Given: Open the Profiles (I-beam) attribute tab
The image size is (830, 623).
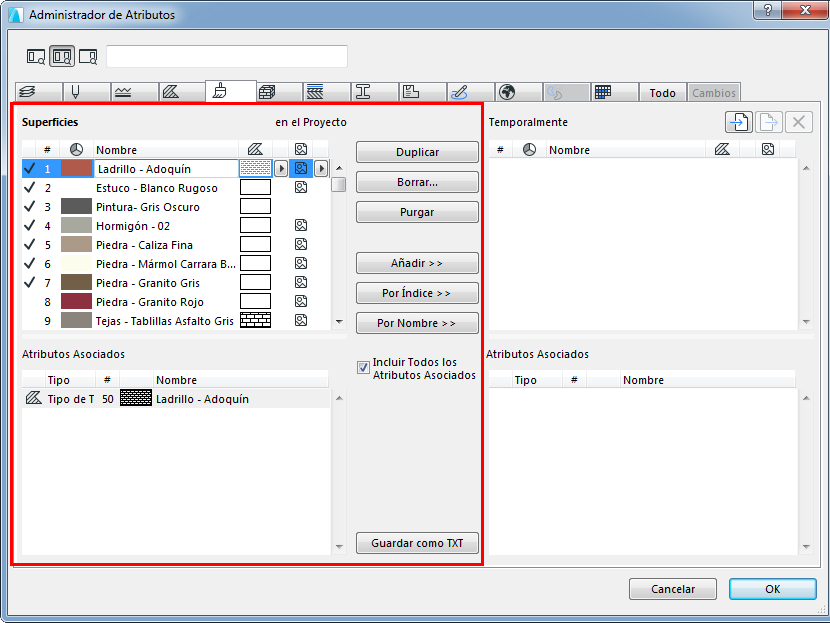Looking at the screenshot, I should click(x=374, y=92).
